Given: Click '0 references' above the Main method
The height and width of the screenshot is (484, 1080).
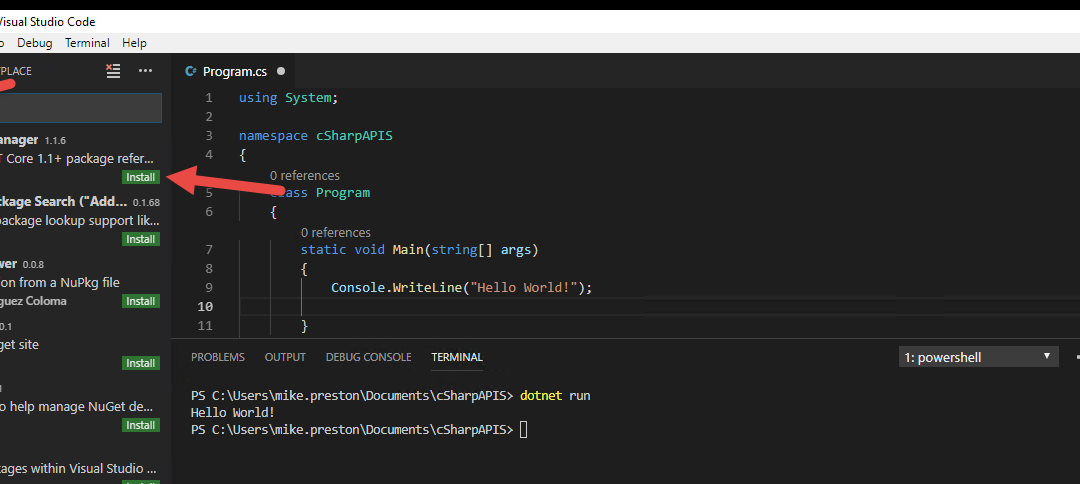Looking at the screenshot, I should 335,232.
